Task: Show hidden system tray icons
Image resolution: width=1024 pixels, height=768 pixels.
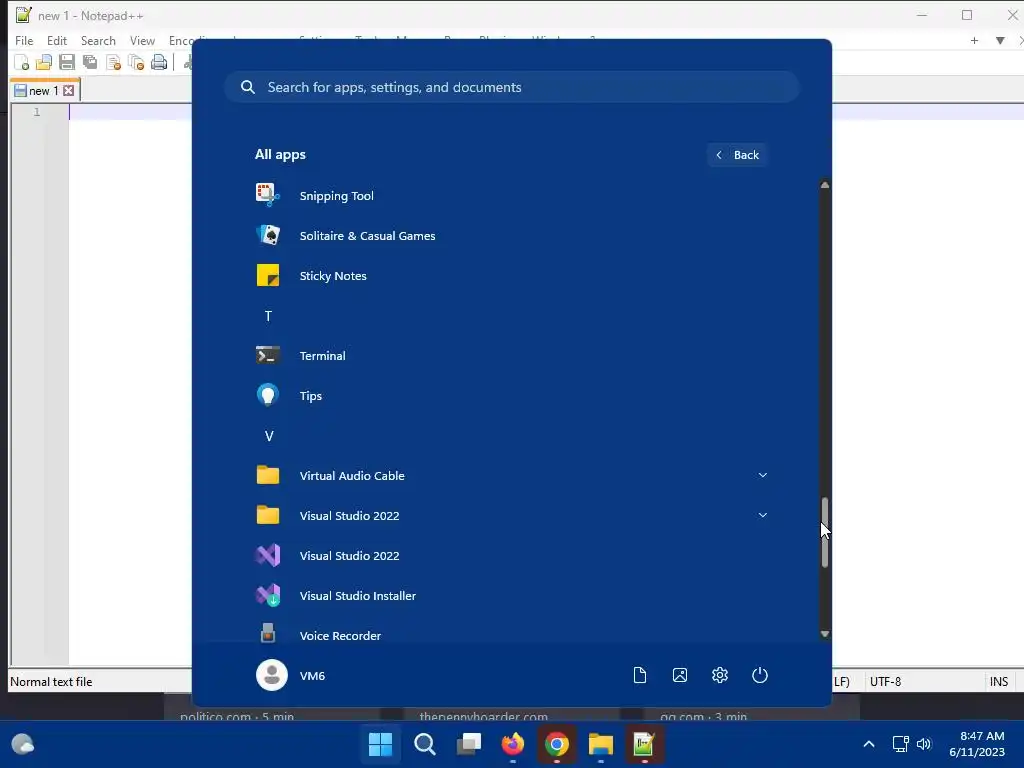Action: (x=869, y=744)
